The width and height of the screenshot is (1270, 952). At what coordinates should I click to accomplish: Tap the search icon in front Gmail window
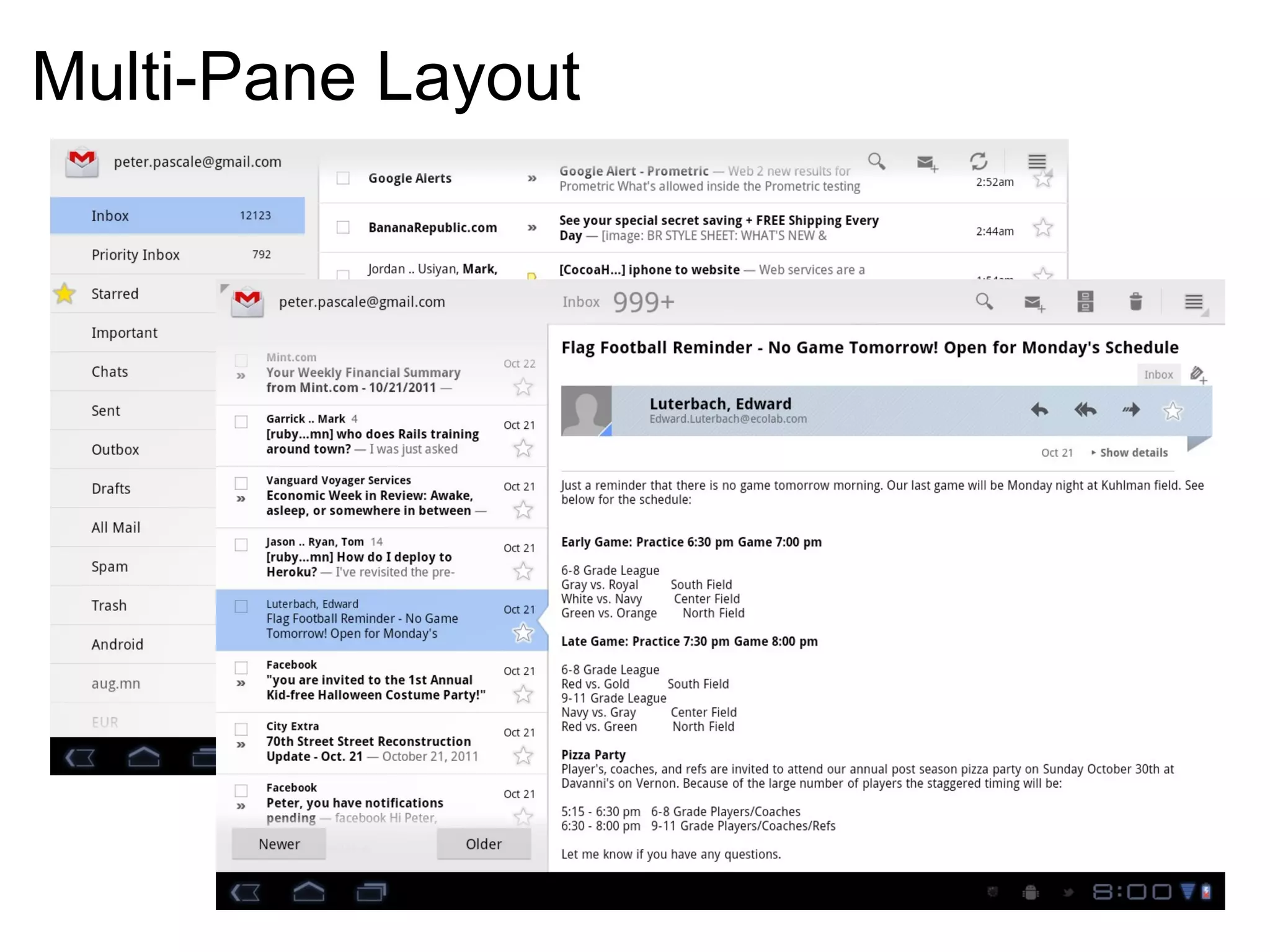(x=984, y=302)
